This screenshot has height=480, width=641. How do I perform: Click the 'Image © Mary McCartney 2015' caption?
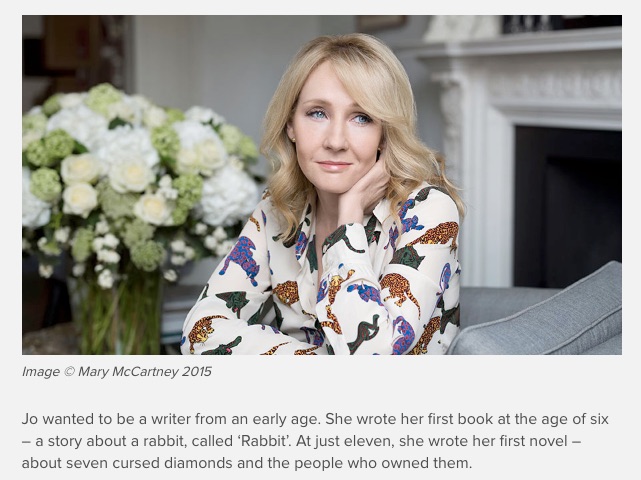(117, 372)
